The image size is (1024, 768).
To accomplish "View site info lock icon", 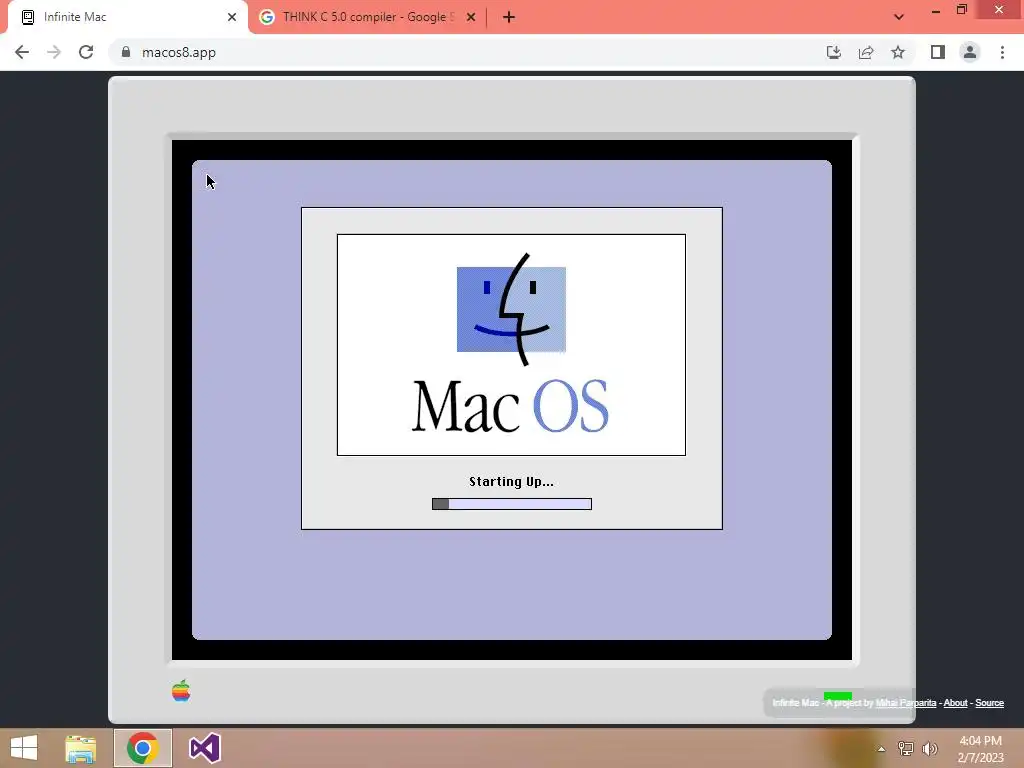I will tap(126, 52).
